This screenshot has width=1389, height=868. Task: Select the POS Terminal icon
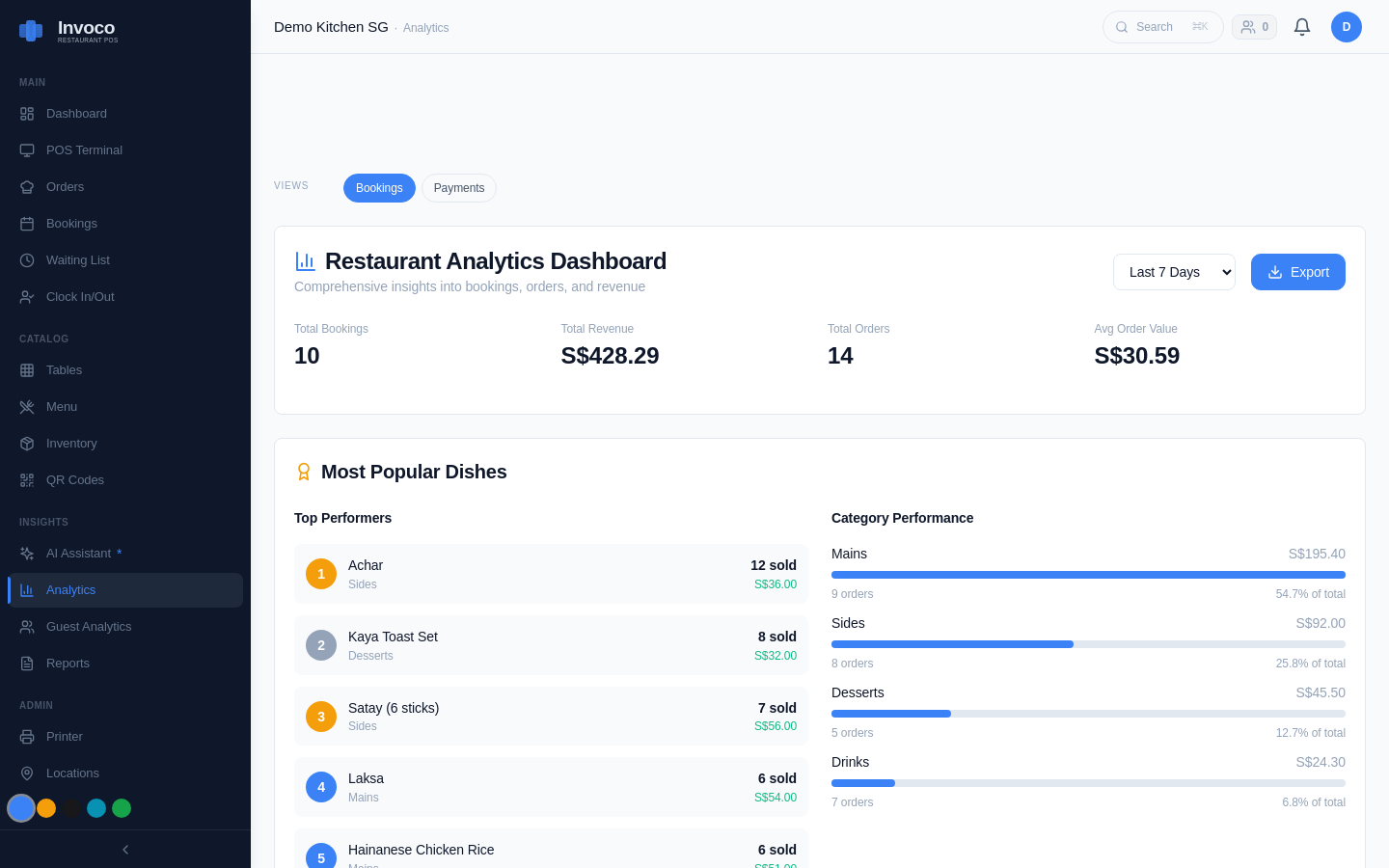26,149
